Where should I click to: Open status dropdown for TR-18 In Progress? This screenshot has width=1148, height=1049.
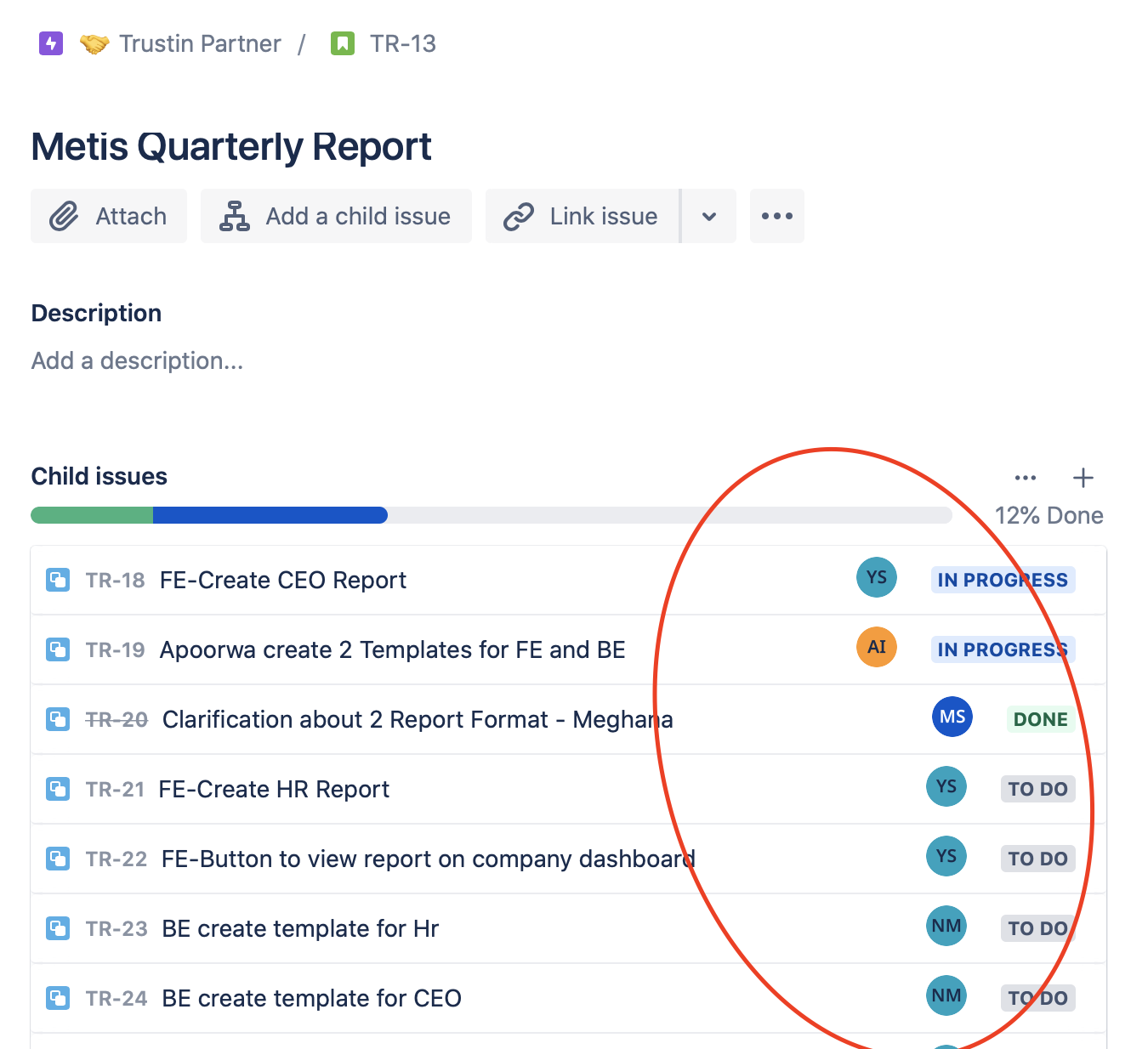pos(1003,580)
